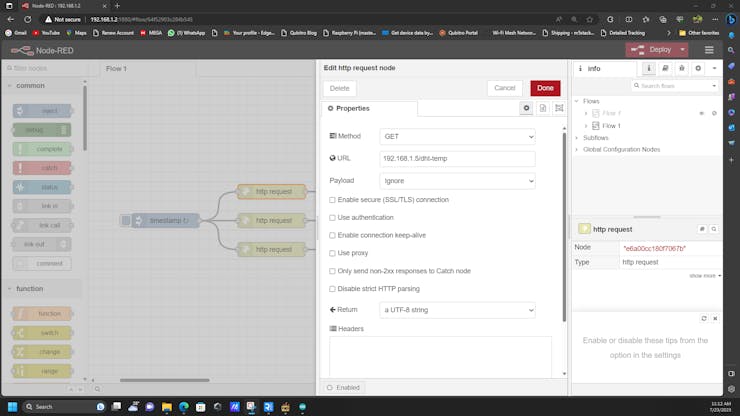The image size is (740, 416).
Task: Tick the Use proxy checkbox
Action: click(x=332, y=253)
